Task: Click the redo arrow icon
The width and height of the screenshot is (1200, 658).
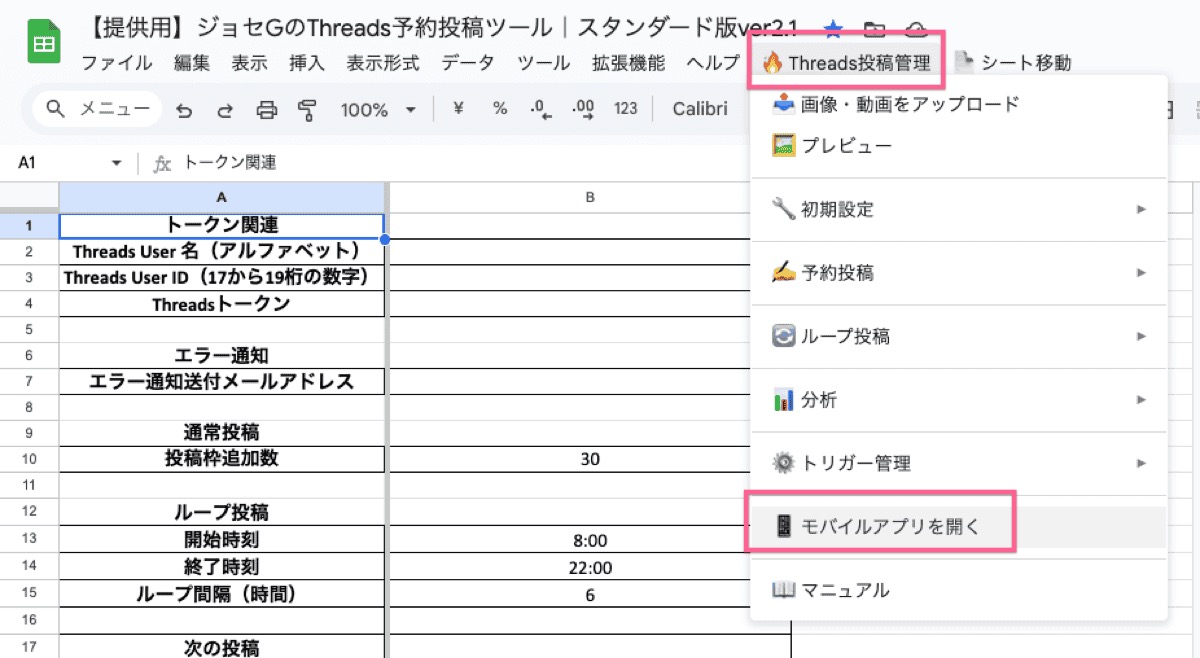Action: point(225,109)
